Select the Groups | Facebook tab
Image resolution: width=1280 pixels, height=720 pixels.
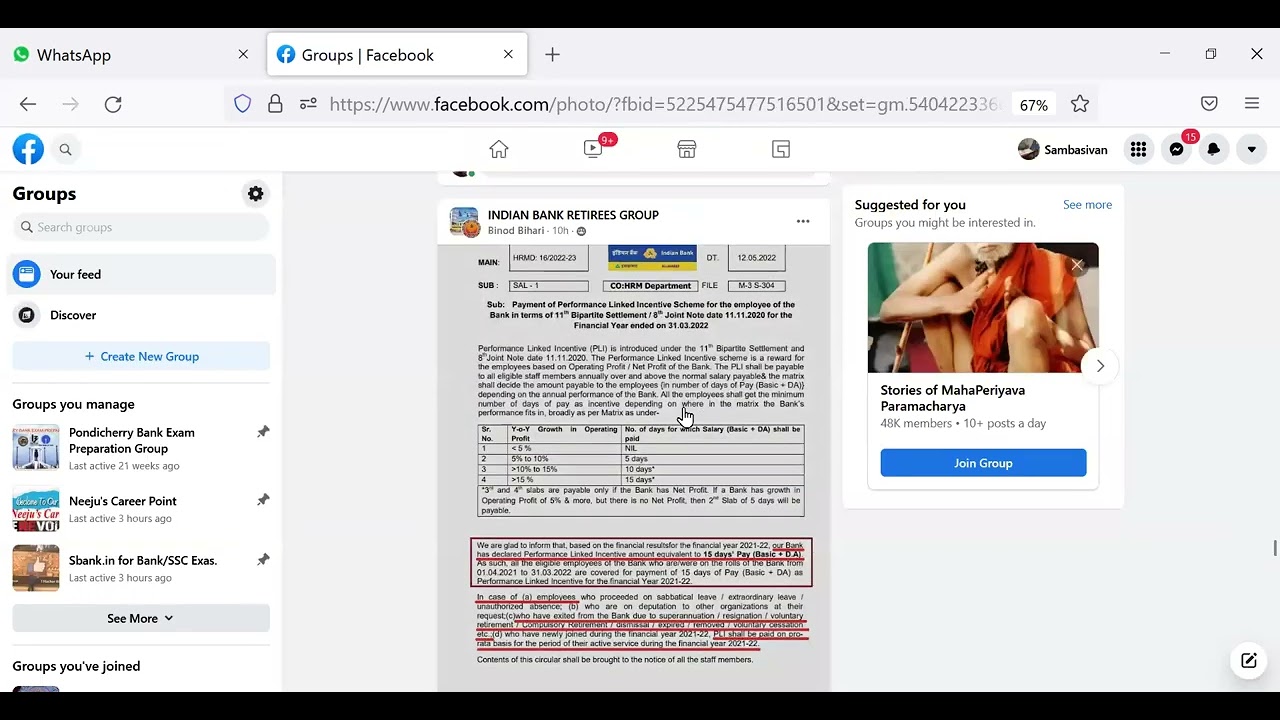[x=397, y=55]
